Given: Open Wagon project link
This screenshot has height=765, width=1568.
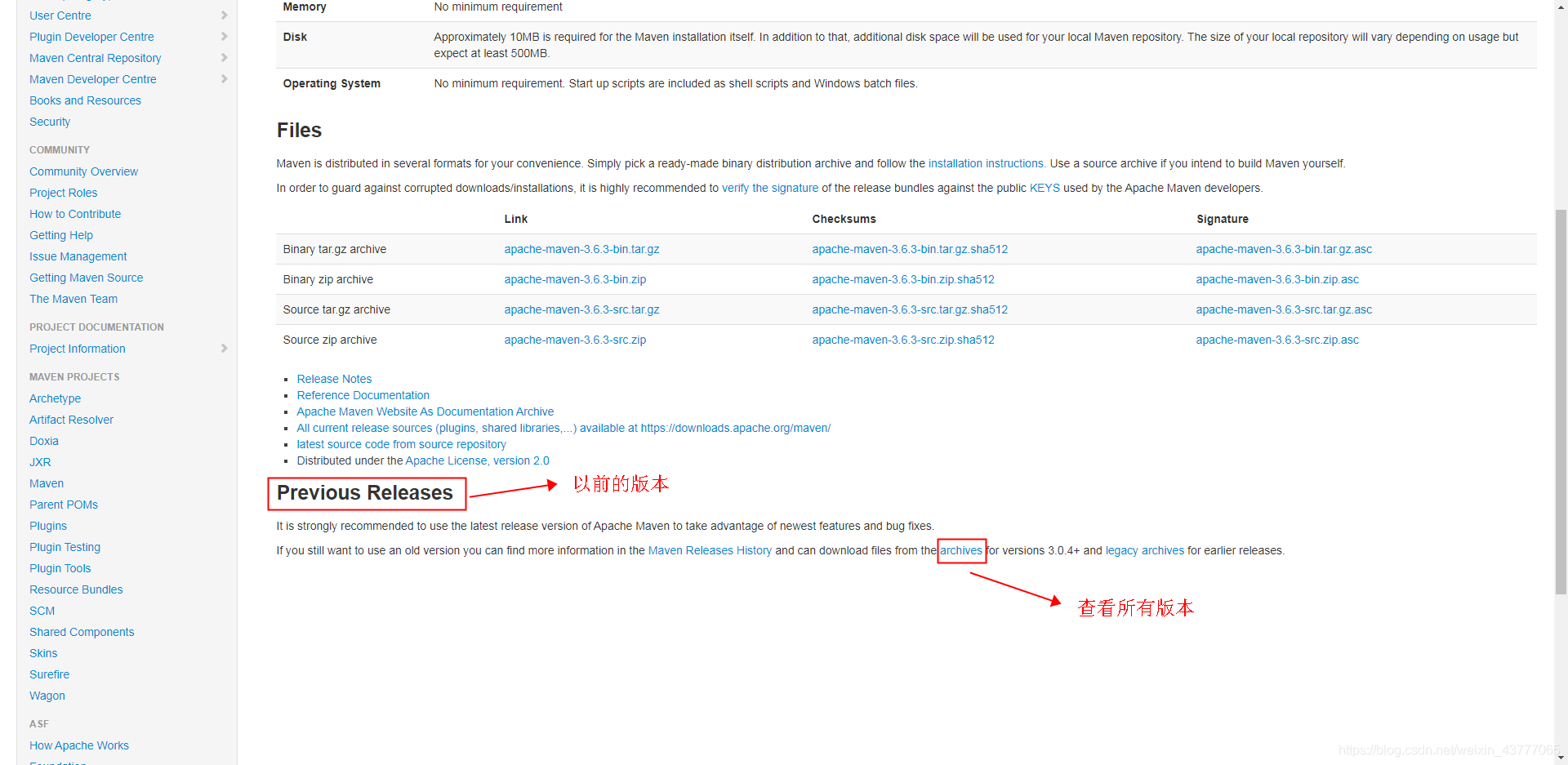Looking at the screenshot, I should [x=47, y=696].
